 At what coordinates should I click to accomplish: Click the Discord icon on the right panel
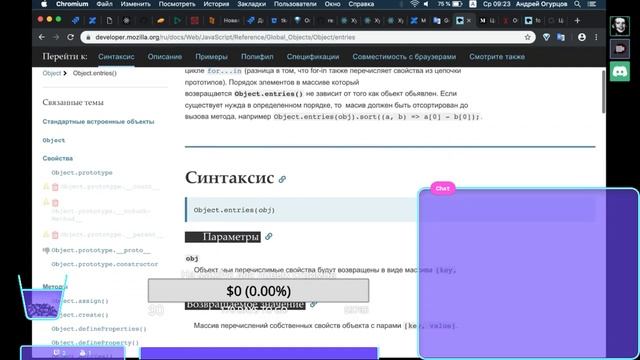point(620,71)
